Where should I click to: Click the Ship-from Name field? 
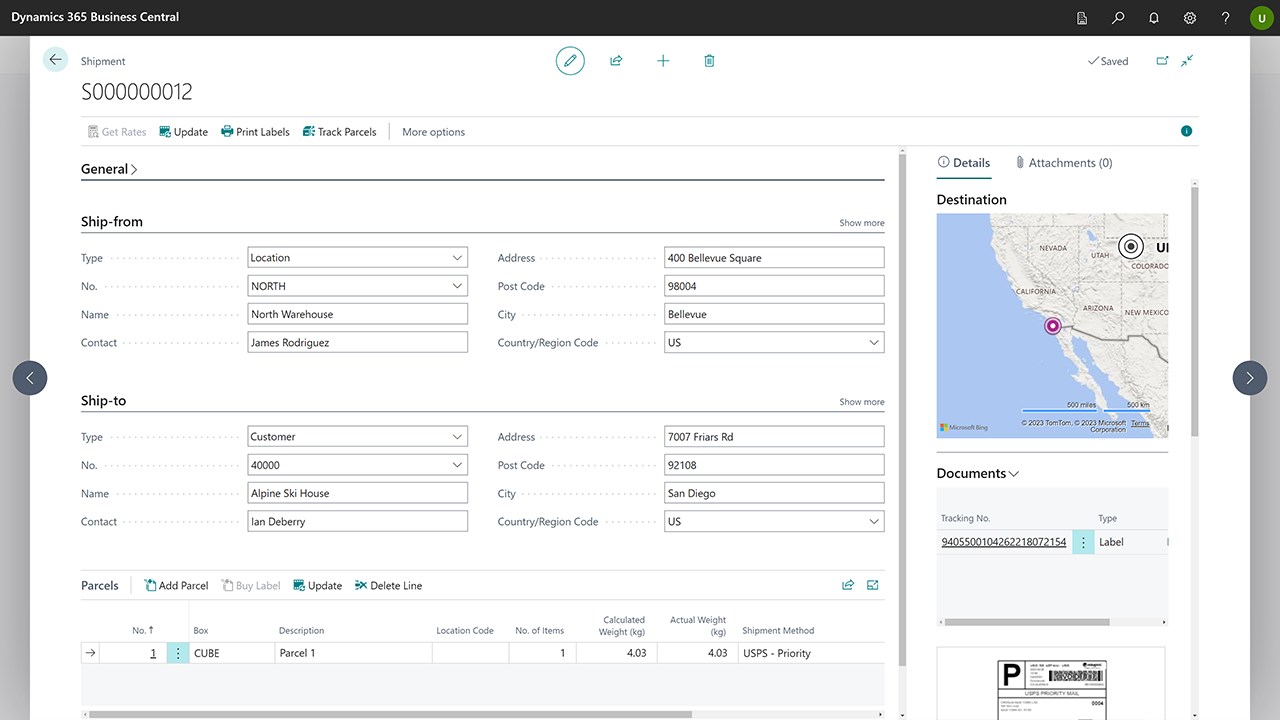358,314
